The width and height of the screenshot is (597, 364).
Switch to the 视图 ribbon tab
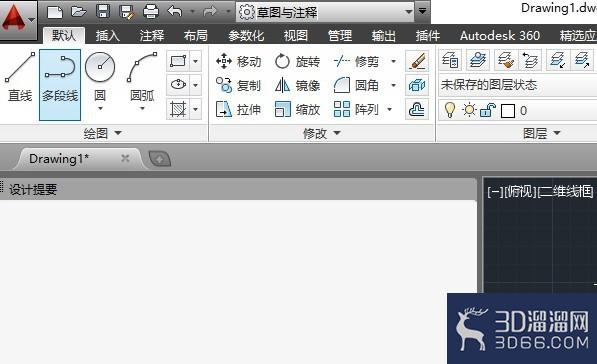tap(296, 35)
